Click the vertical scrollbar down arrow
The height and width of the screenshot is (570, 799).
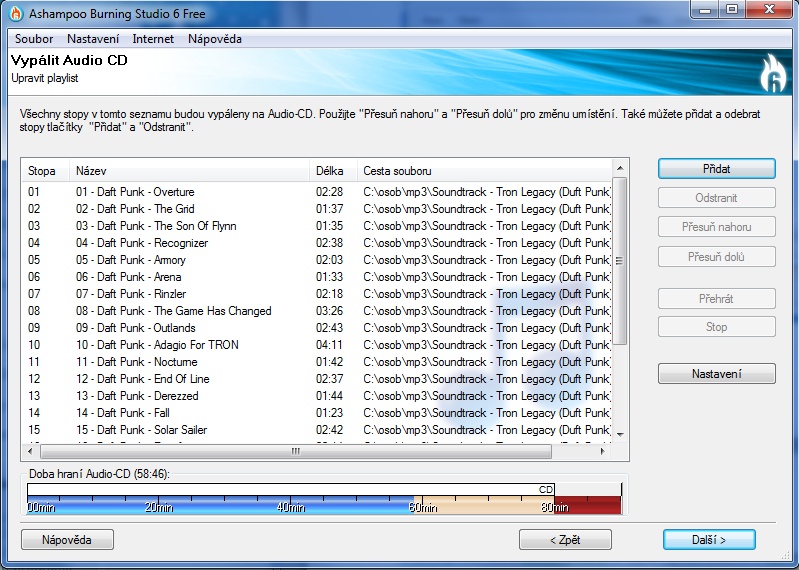(620, 434)
